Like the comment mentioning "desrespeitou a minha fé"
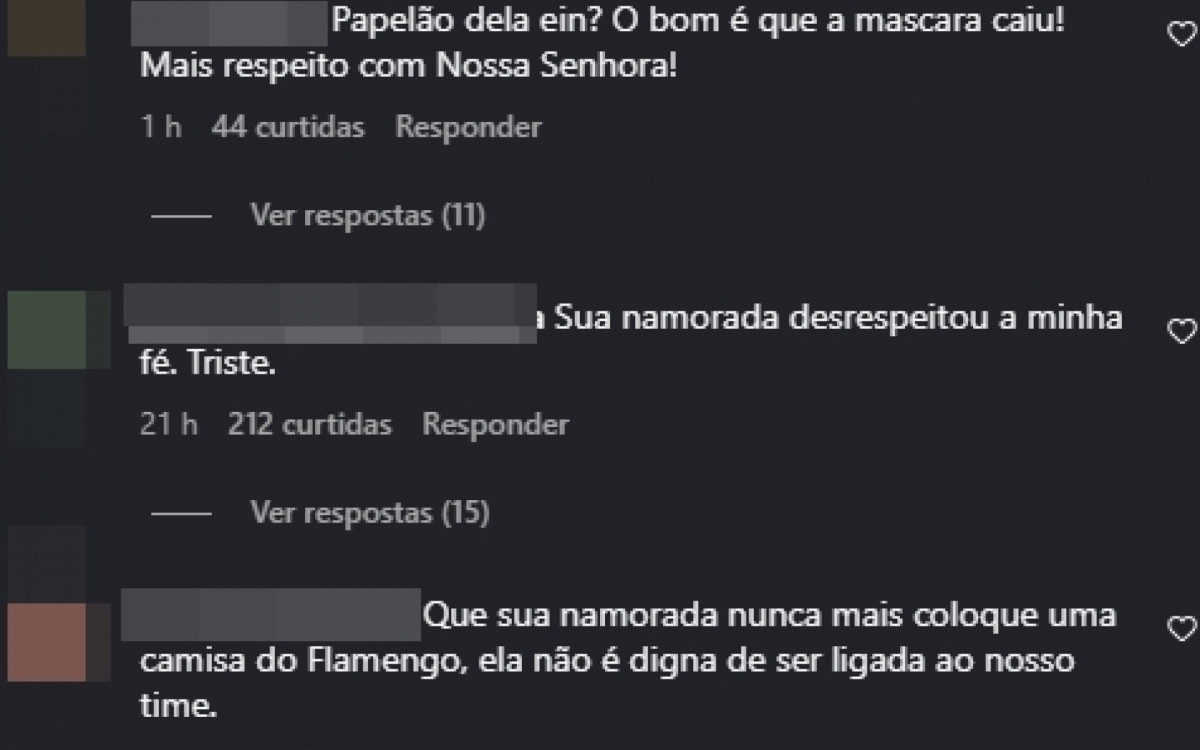This screenshot has width=1200, height=750. [x=1180, y=330]
